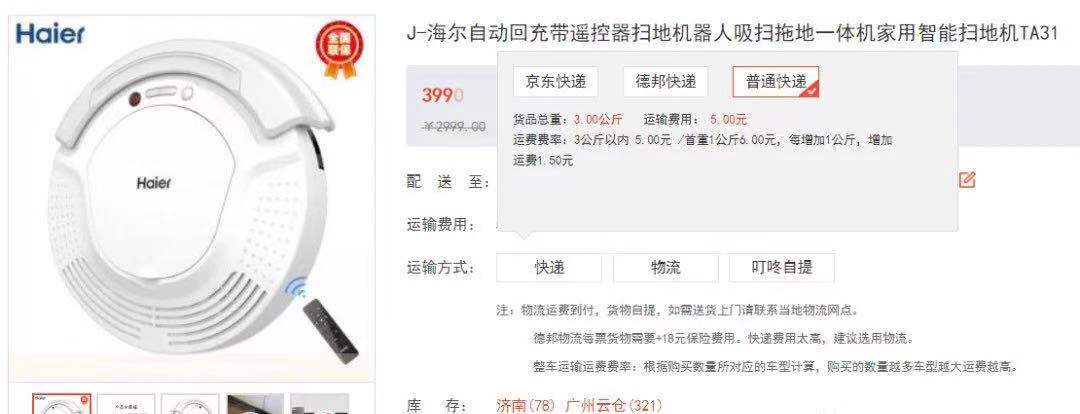
Task: Click the product title ending in TA31
Action: point(732,34)
